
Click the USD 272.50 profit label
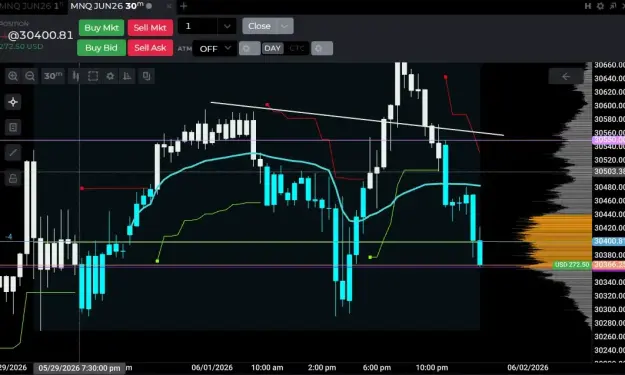coord(572,265)
